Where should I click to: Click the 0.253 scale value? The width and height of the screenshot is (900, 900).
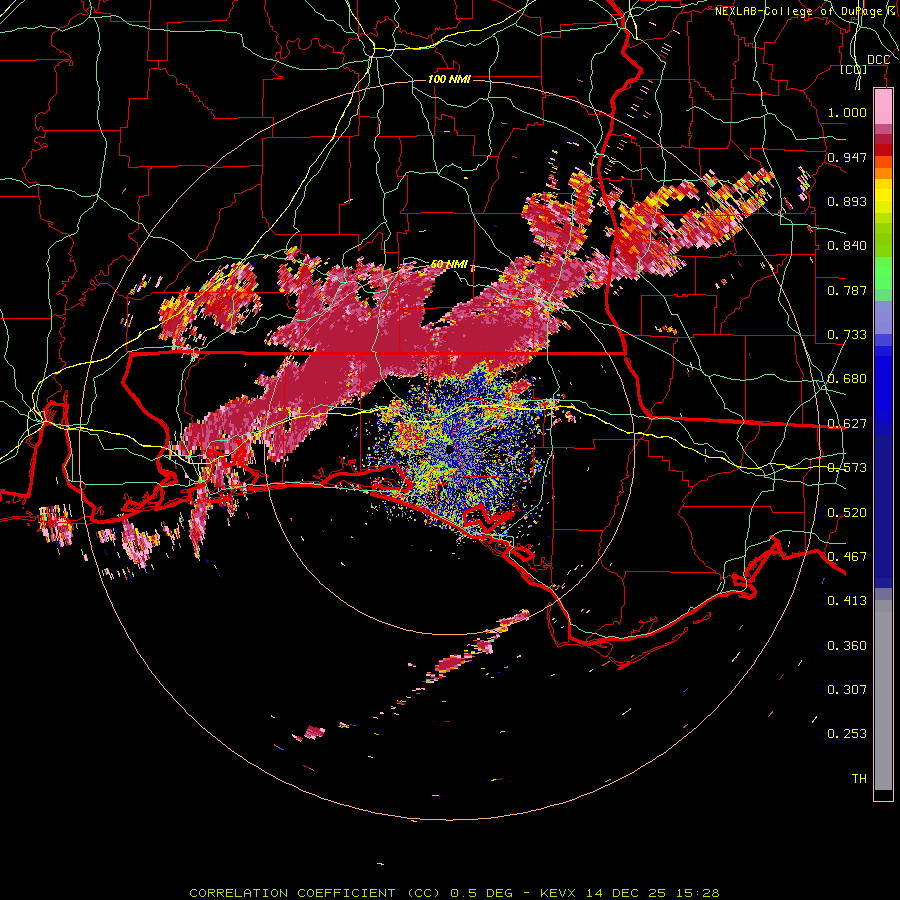847,734
